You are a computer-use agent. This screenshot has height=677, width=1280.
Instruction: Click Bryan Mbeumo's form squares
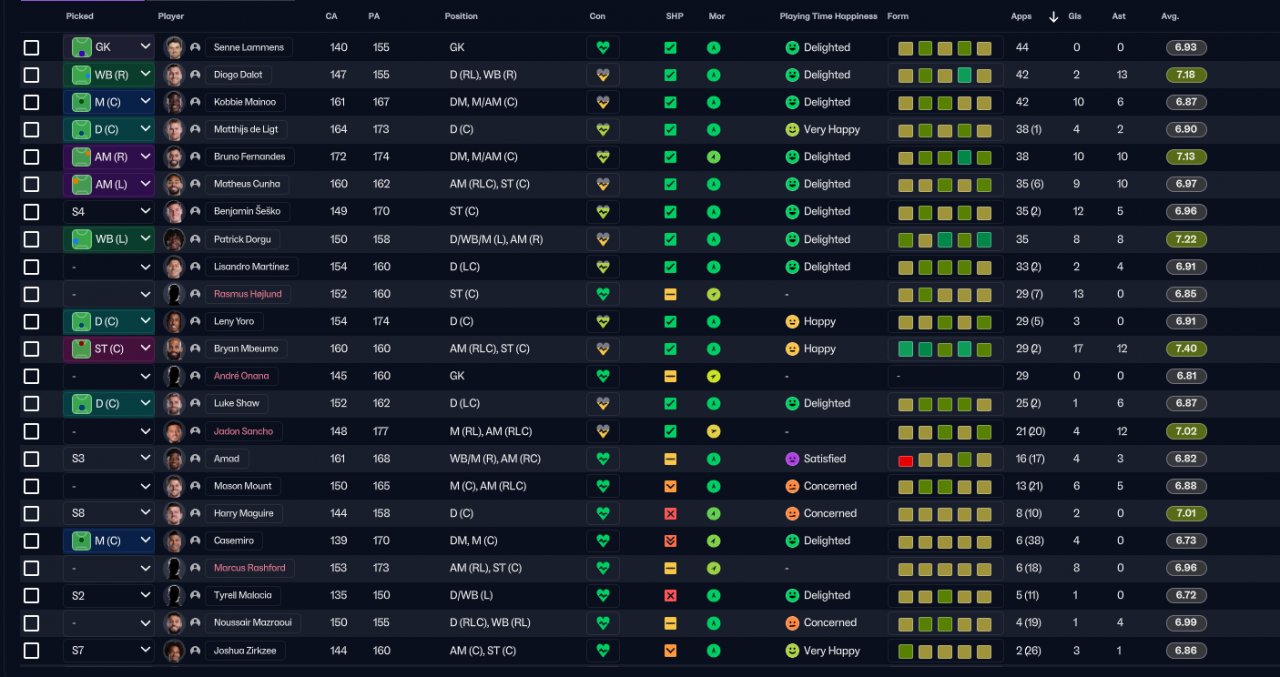coord(945,349)
